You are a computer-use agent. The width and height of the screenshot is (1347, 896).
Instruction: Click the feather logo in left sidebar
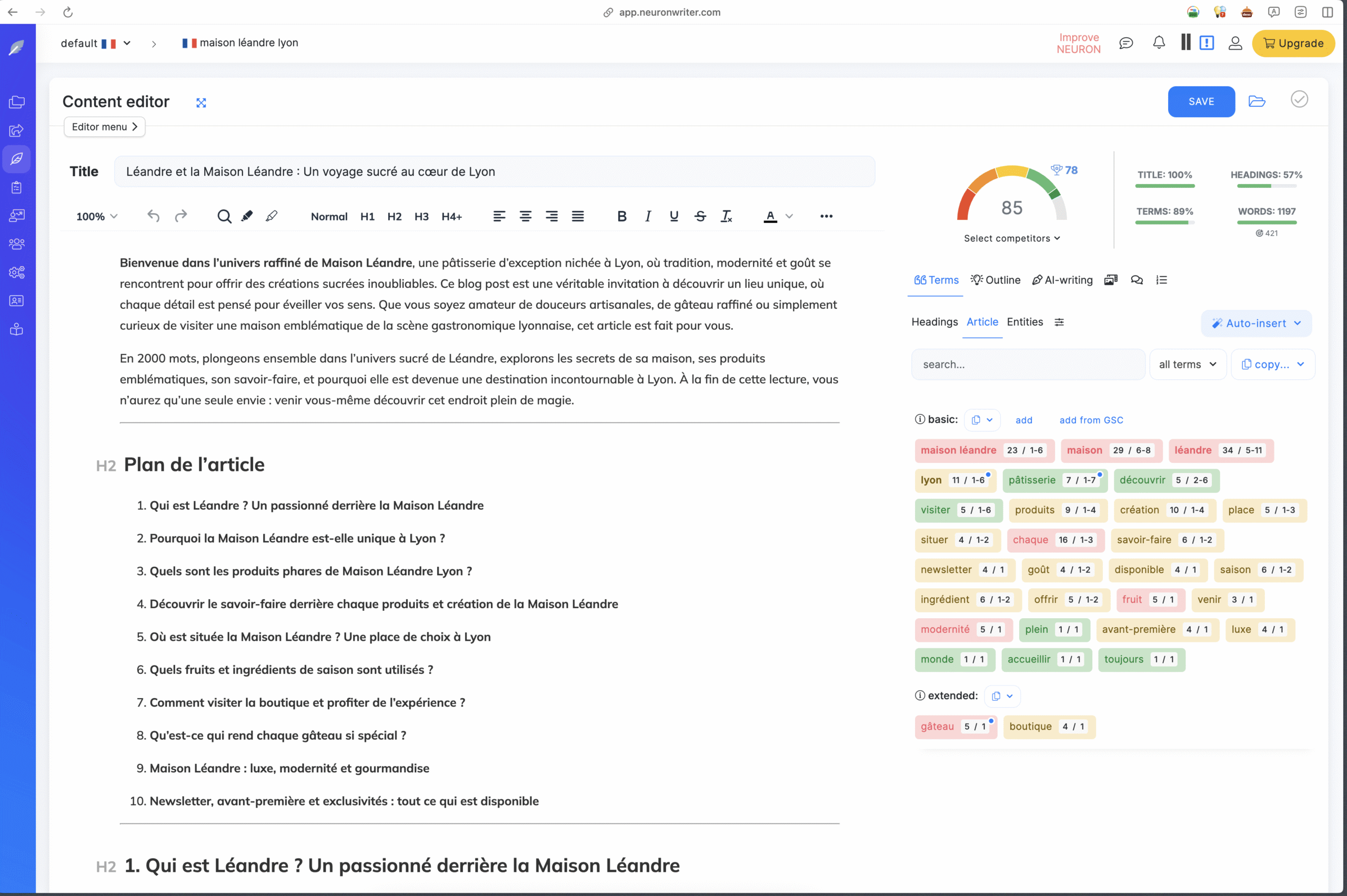(16, 47)
